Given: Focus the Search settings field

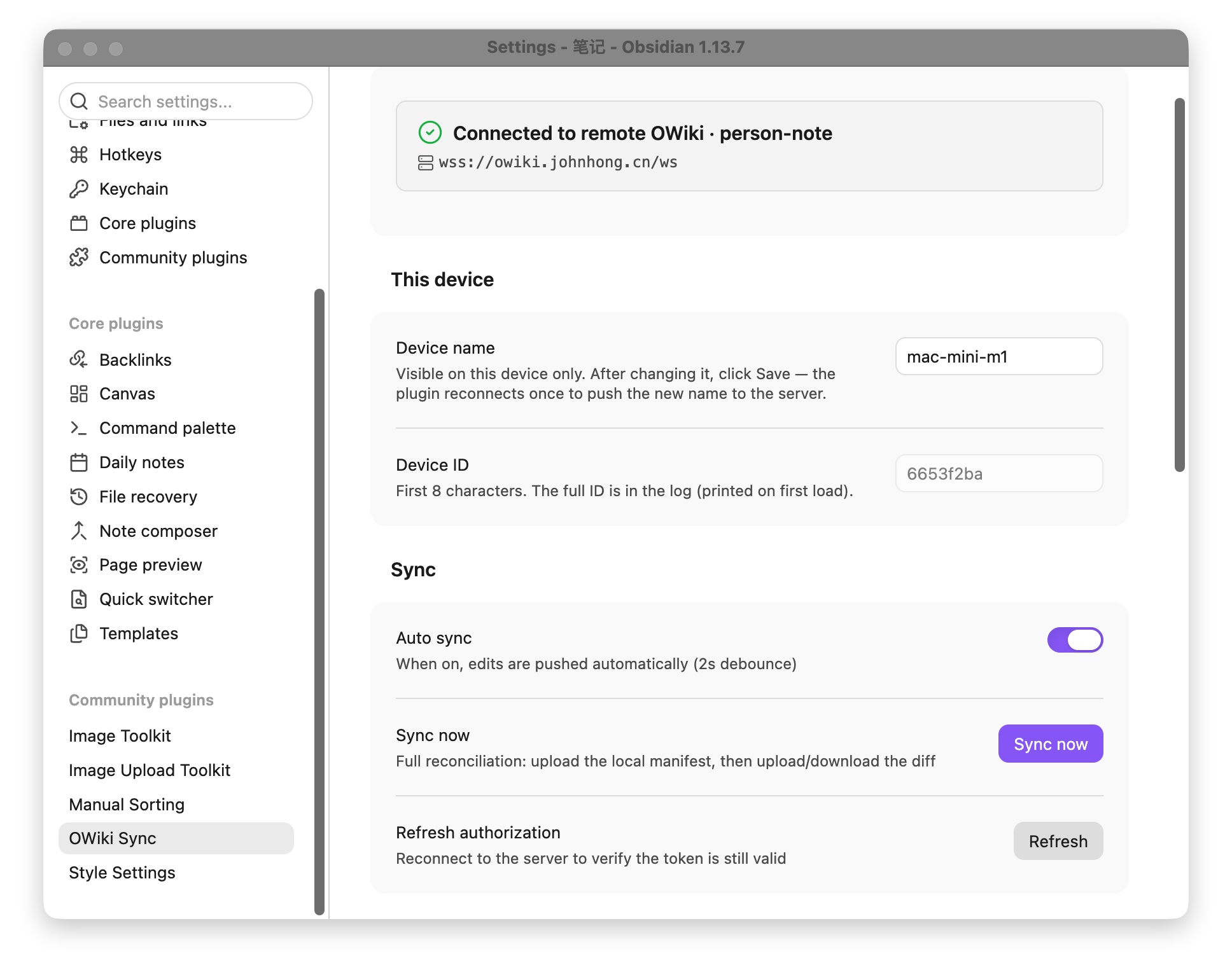Looking at the screenshot, I should (186, 101).
